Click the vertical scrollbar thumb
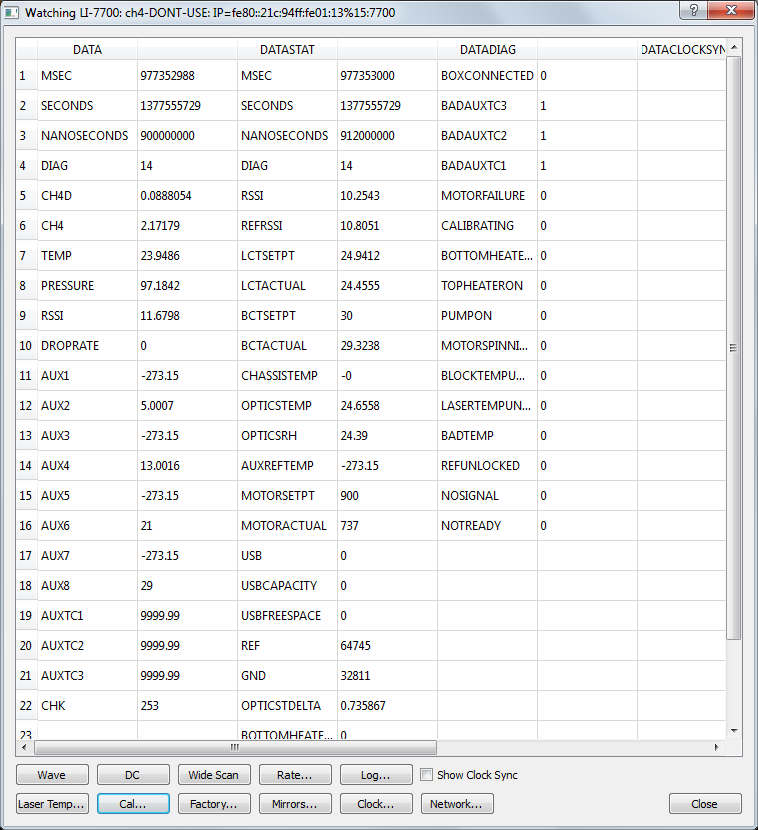This screenshot has height=830, width=758. 734,348
